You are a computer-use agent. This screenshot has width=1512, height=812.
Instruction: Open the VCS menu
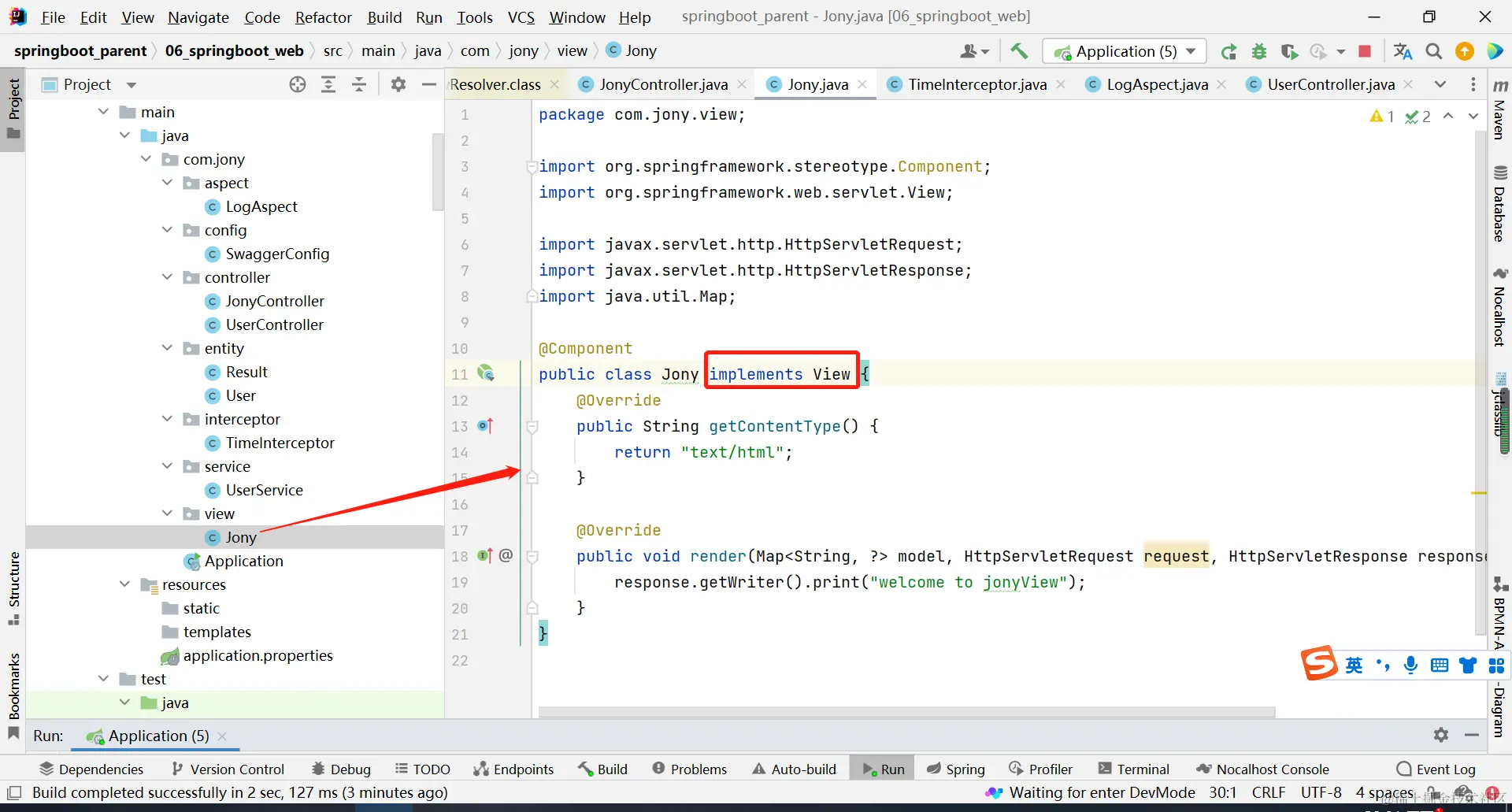521,17
